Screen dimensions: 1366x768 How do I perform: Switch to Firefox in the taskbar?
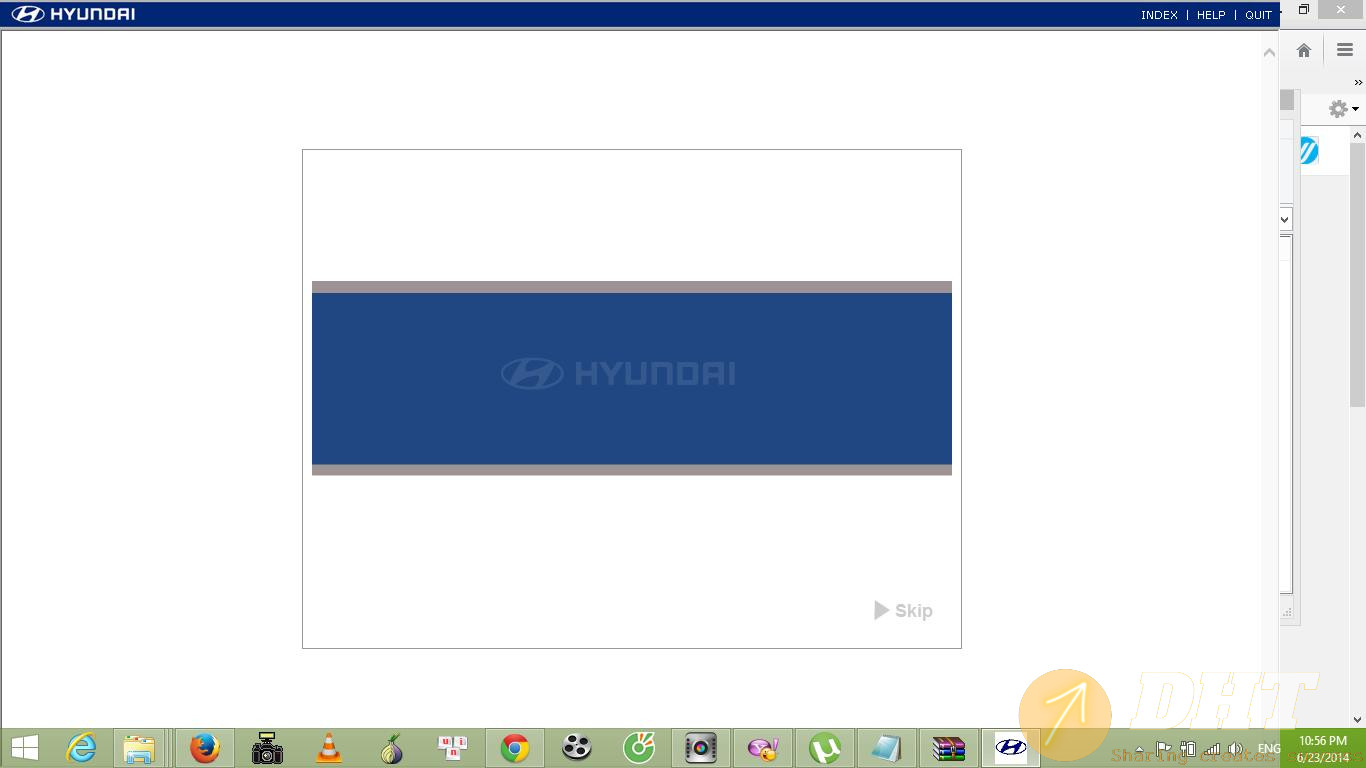tap(205, 748)
